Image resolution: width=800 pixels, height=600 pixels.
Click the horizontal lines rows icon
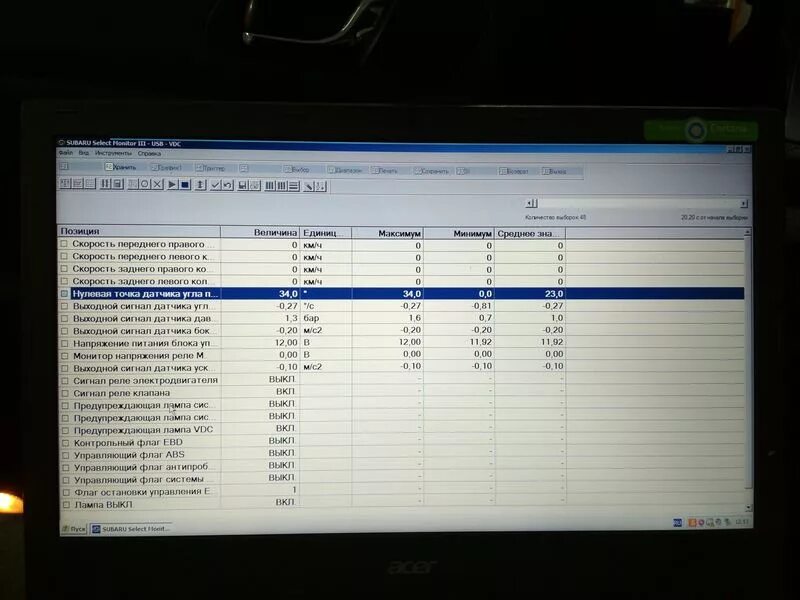coord(293,186)
